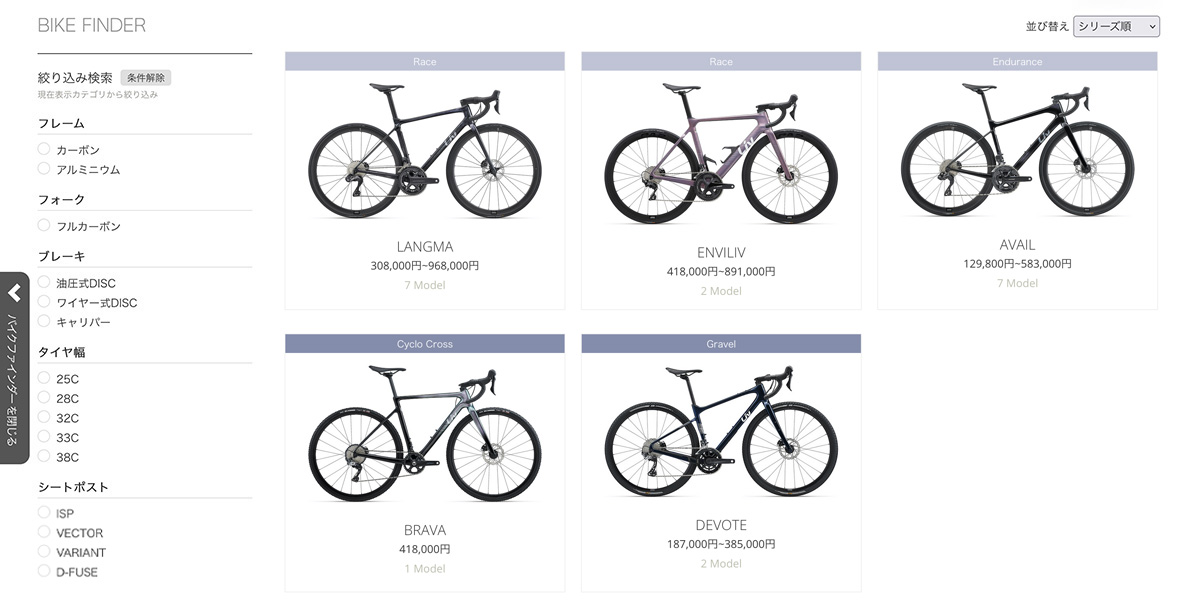Image resolution: width=1200 pixels, height=600 pixels.
Task: Collapse the bike finder side tab arrow
Action: [14, 294]
